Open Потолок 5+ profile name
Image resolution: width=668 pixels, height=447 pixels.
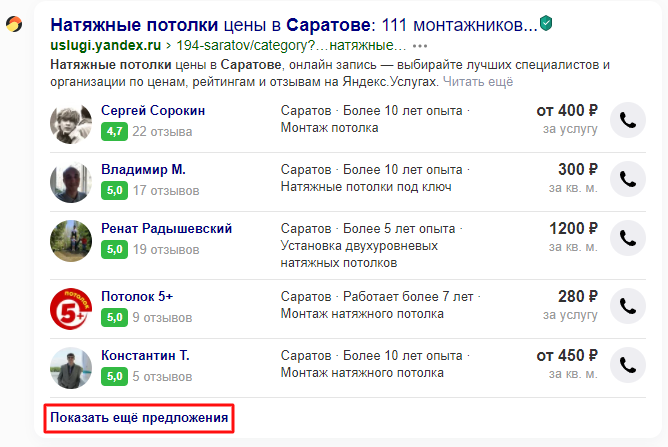click(137, 296)
